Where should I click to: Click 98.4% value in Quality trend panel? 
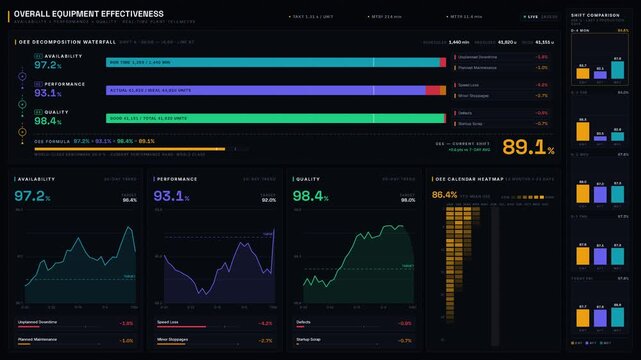coord(311,196)
